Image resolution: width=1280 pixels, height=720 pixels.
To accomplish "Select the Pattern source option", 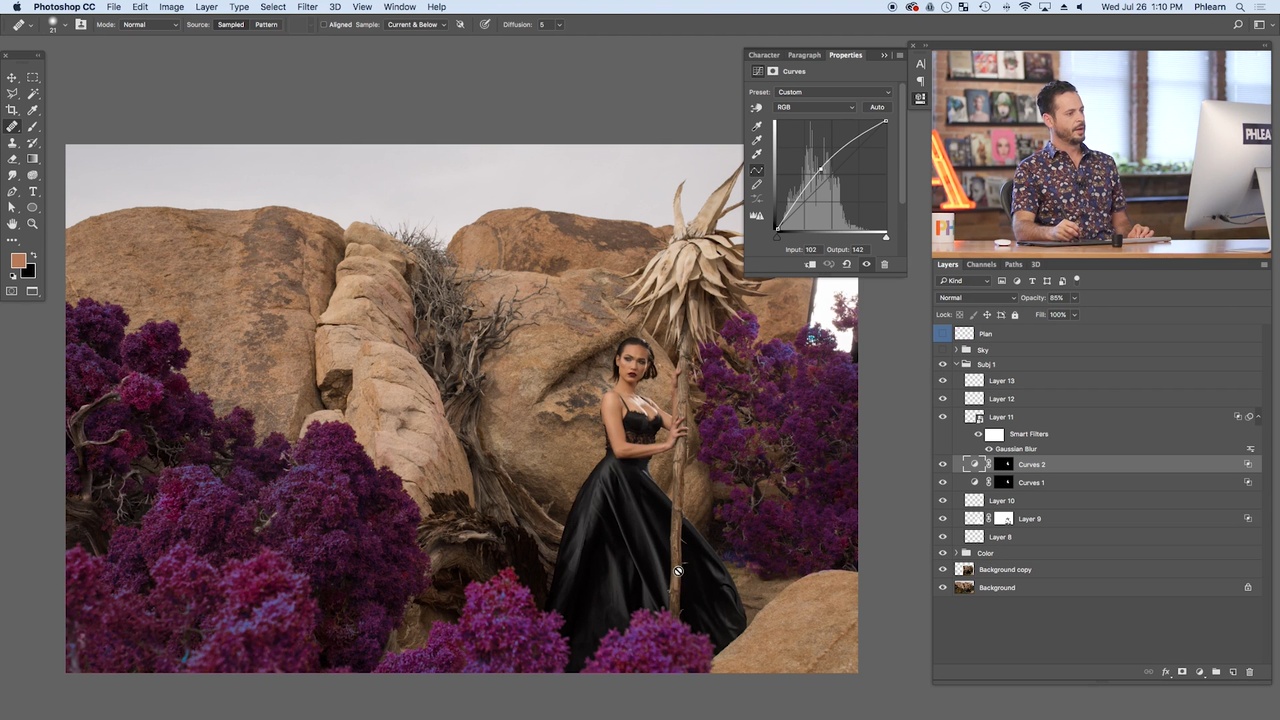I will pyautogui.click(x=266, y=25).
